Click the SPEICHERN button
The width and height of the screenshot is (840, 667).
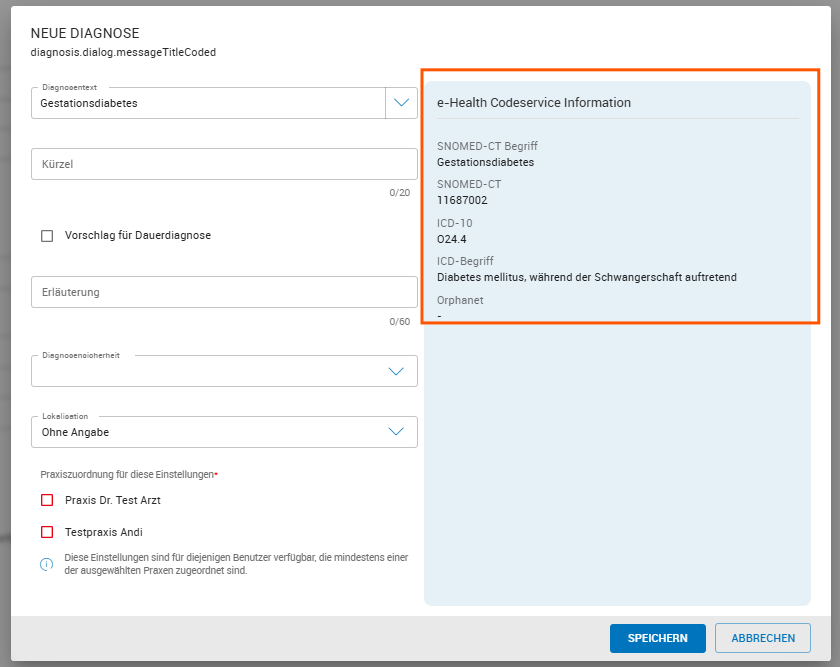657,638
